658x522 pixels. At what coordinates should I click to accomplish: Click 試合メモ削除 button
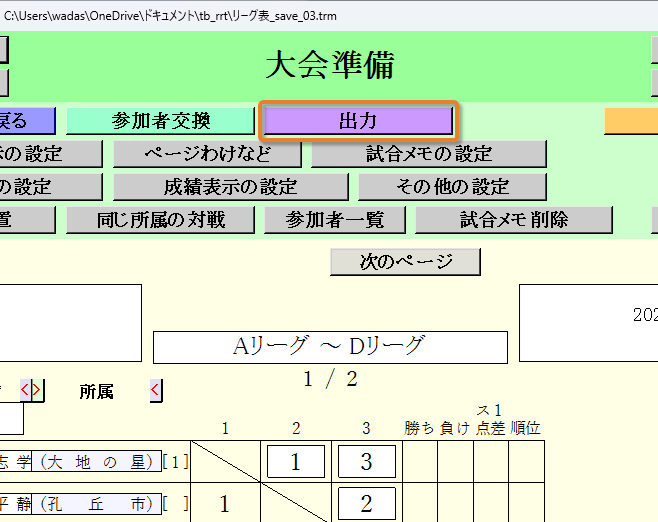pyautogui.click(x=514, y=219)
